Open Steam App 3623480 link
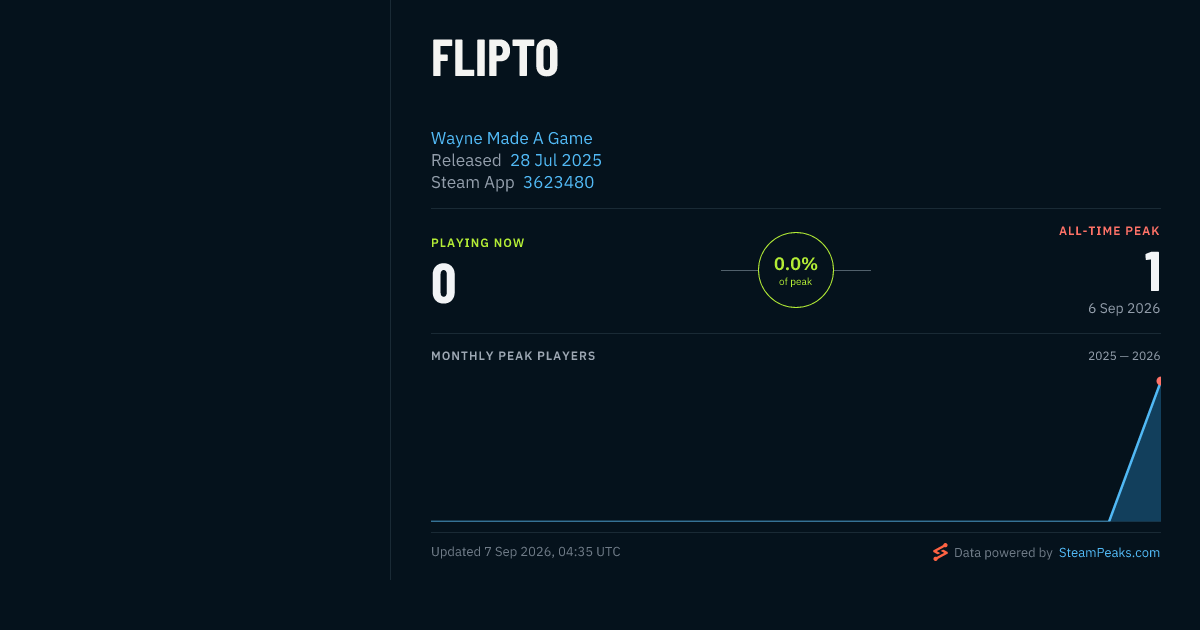Screen dimensions: 1200x630 click(558, 182)
